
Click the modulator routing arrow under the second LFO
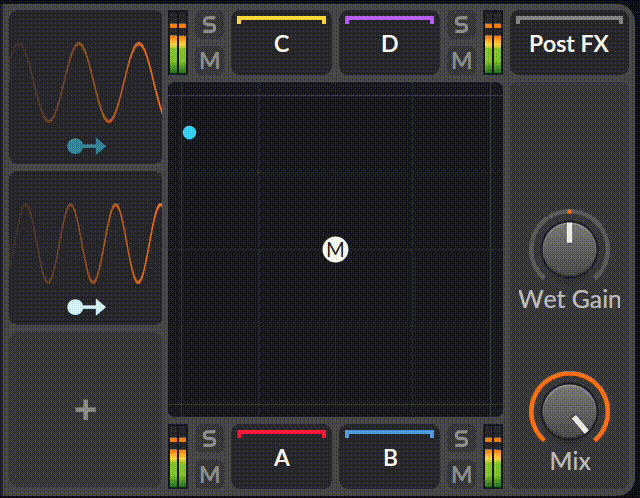87,307
